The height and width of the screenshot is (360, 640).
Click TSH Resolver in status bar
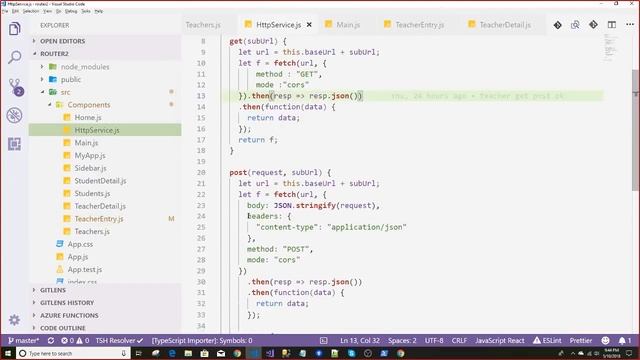(119, 340)
